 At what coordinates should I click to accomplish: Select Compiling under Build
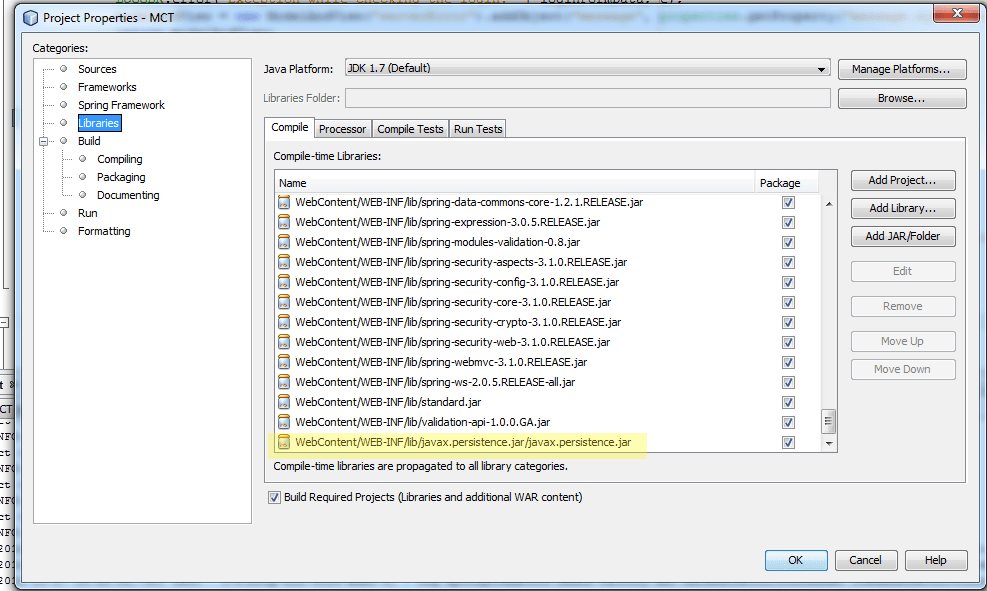coord(120,159)
